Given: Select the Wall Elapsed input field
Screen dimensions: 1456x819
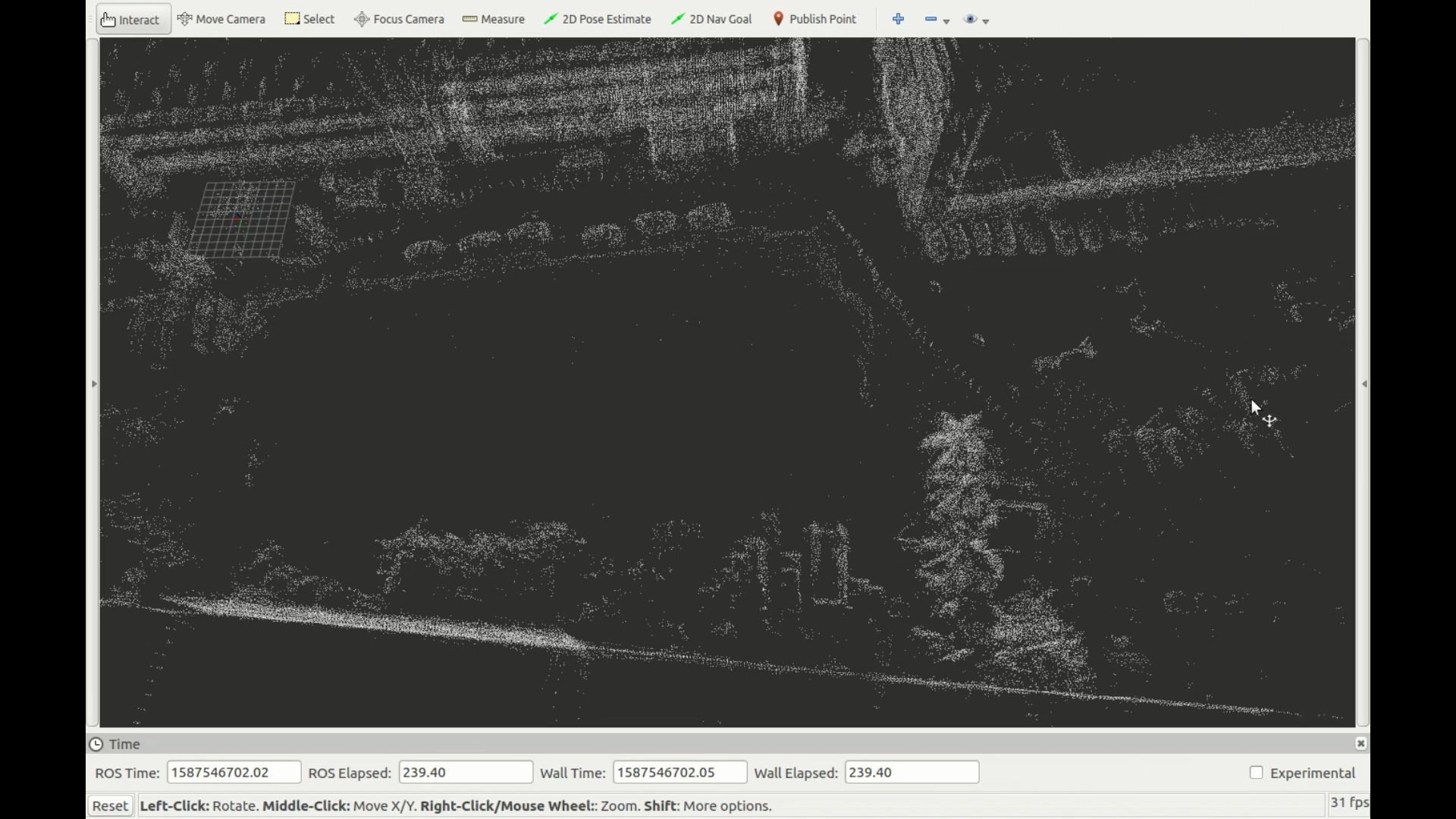Looking at the screenshot, I should pos(910,772).
